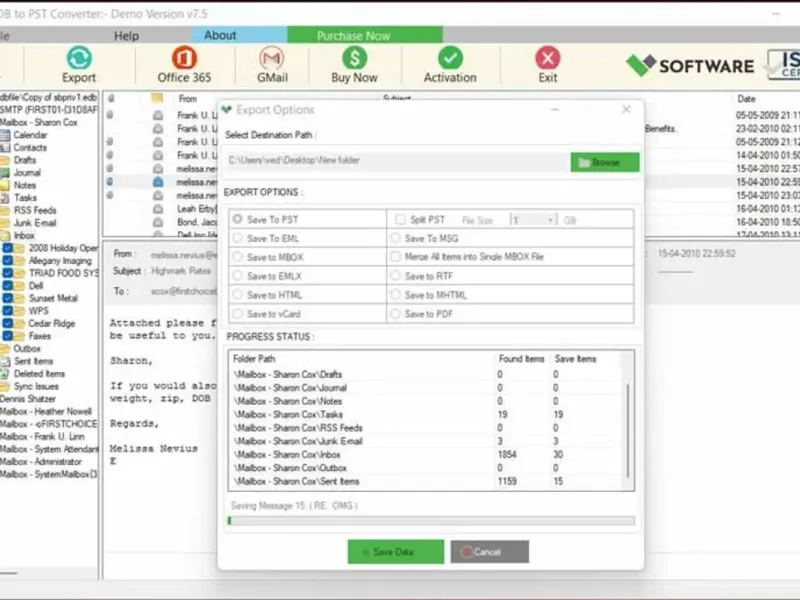Image resolution: width=800 pixels, height=600 pixels.
Task: Click the Purchase Now menu item
Action: tap(365, 35)
